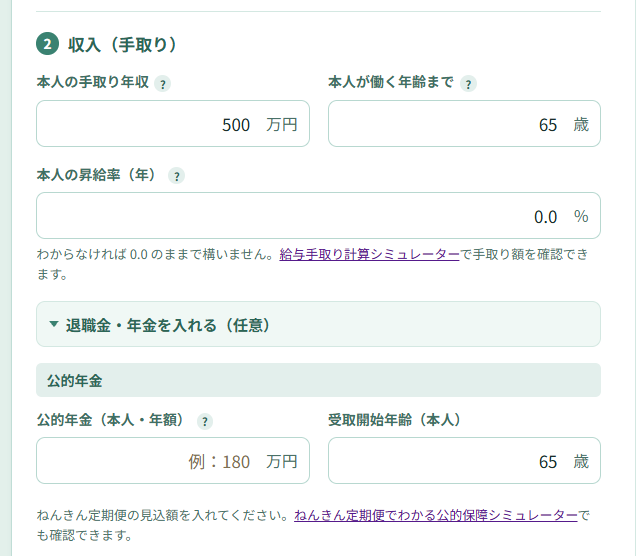Select the 受取開始年齢 field showing 65 歳

pyautogui.click(x=464, y=460)
